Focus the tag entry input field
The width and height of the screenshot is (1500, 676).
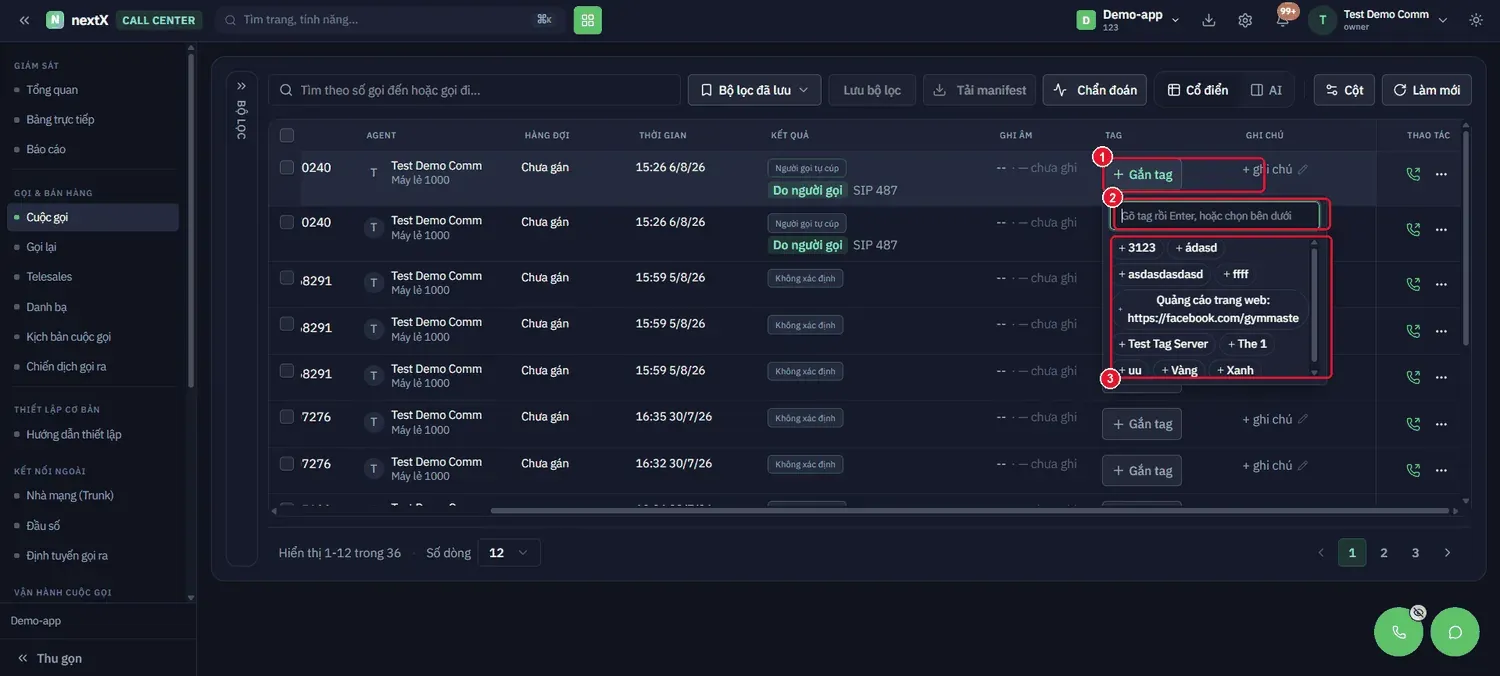[1216, 216]
